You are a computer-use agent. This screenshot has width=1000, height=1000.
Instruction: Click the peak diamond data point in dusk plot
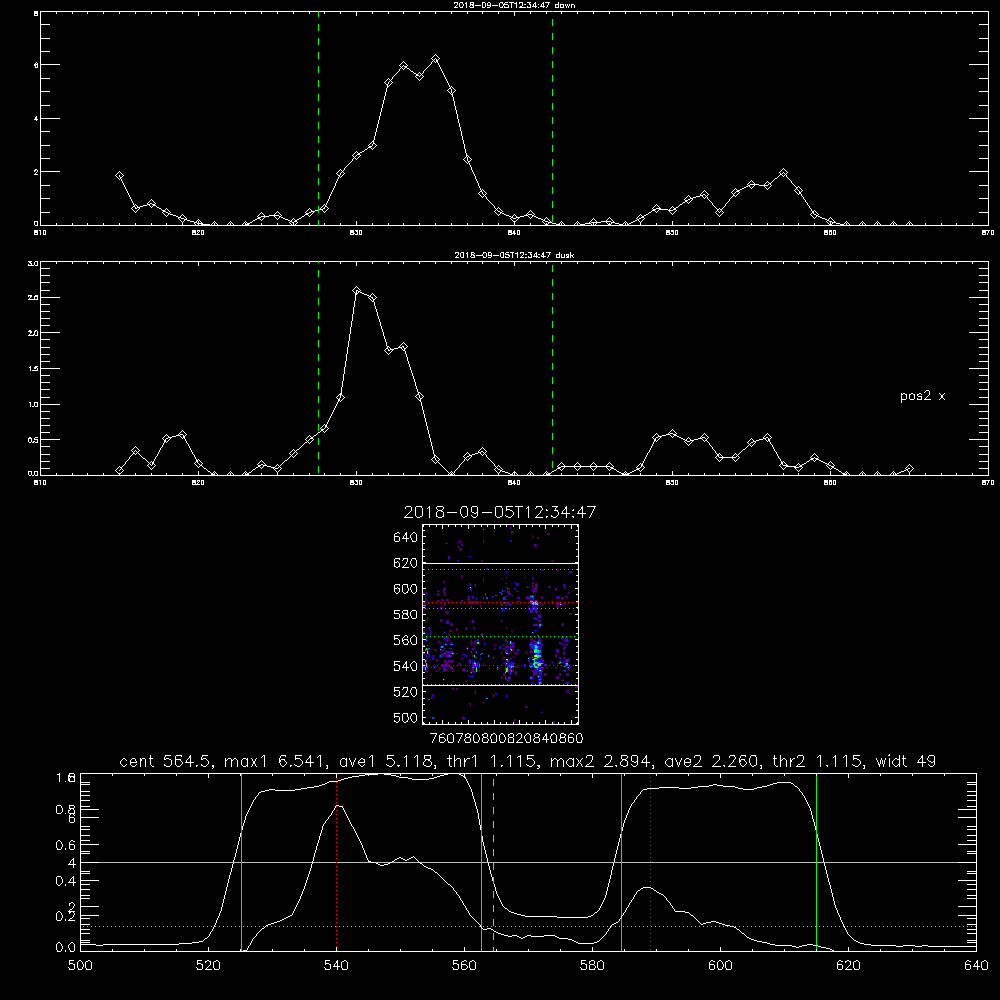click(x=357, y=291)
